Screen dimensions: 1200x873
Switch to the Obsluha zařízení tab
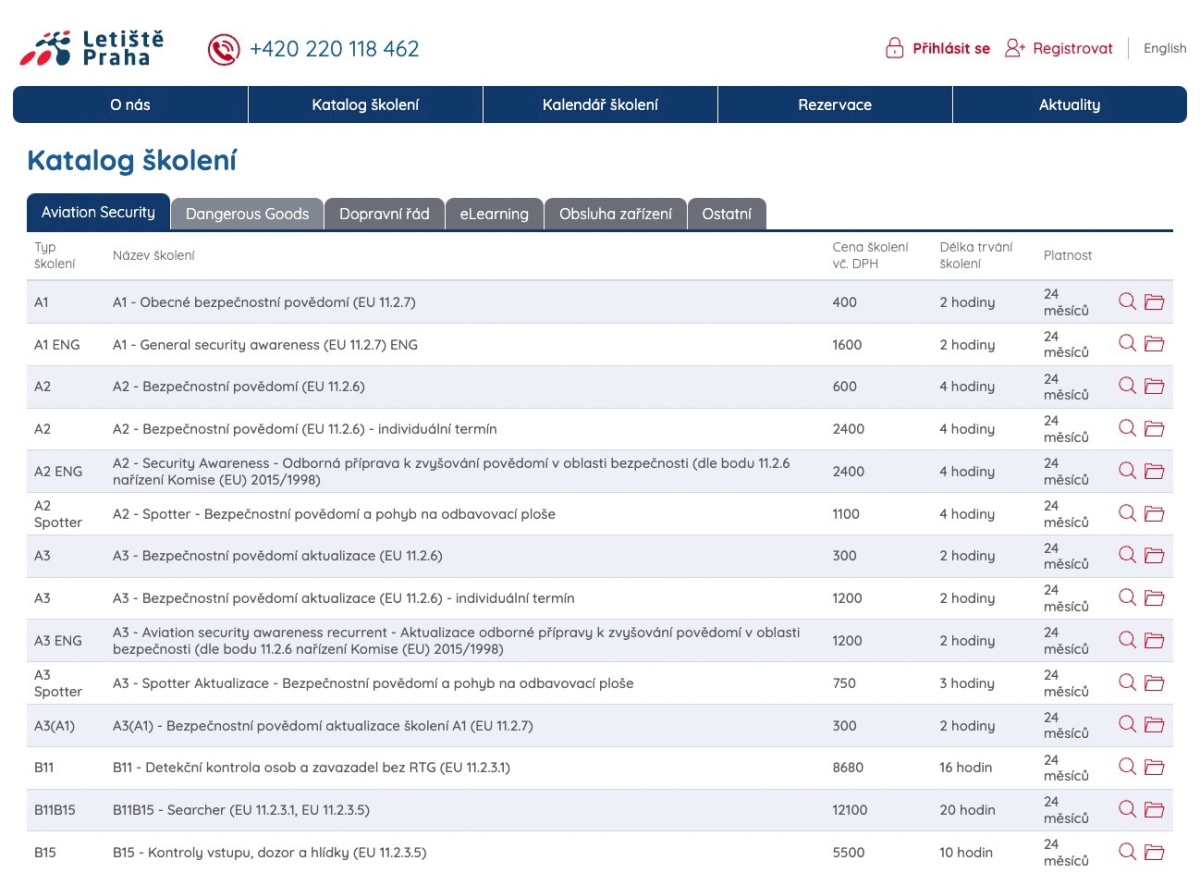coord(616,214)
